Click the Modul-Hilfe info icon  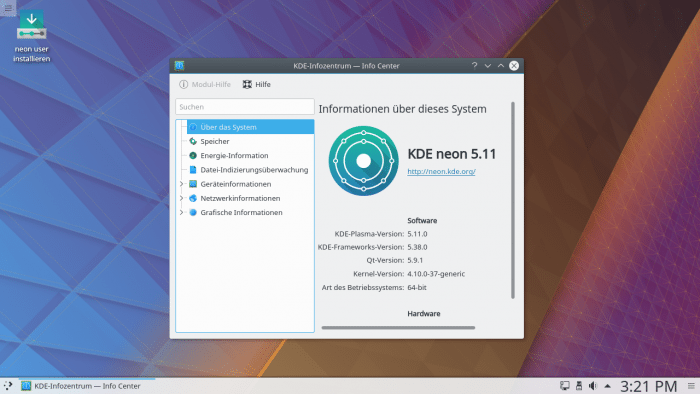(x=183, y=84)
